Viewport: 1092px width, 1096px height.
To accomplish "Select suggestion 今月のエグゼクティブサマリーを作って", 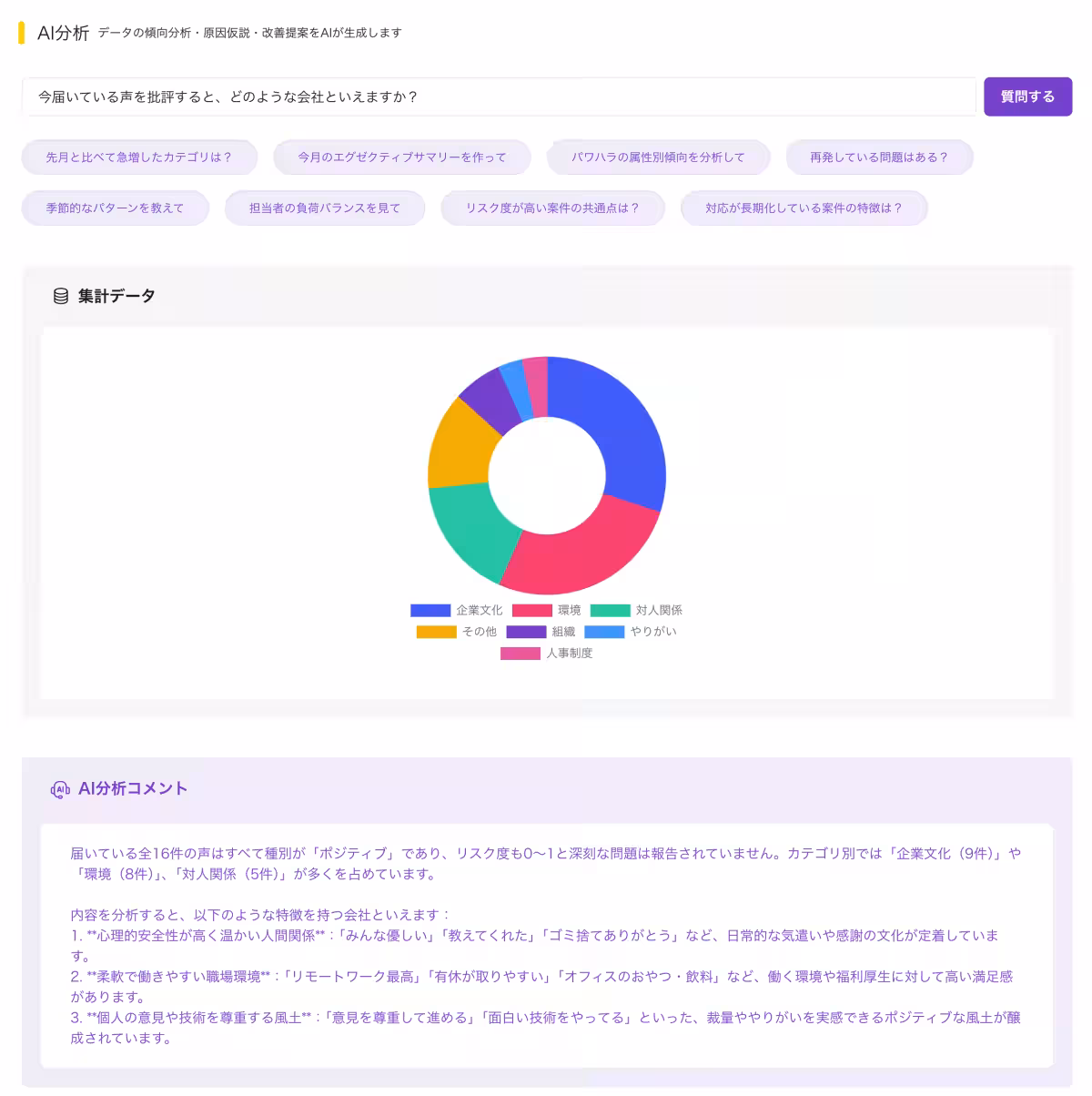I will pos(402,157).
